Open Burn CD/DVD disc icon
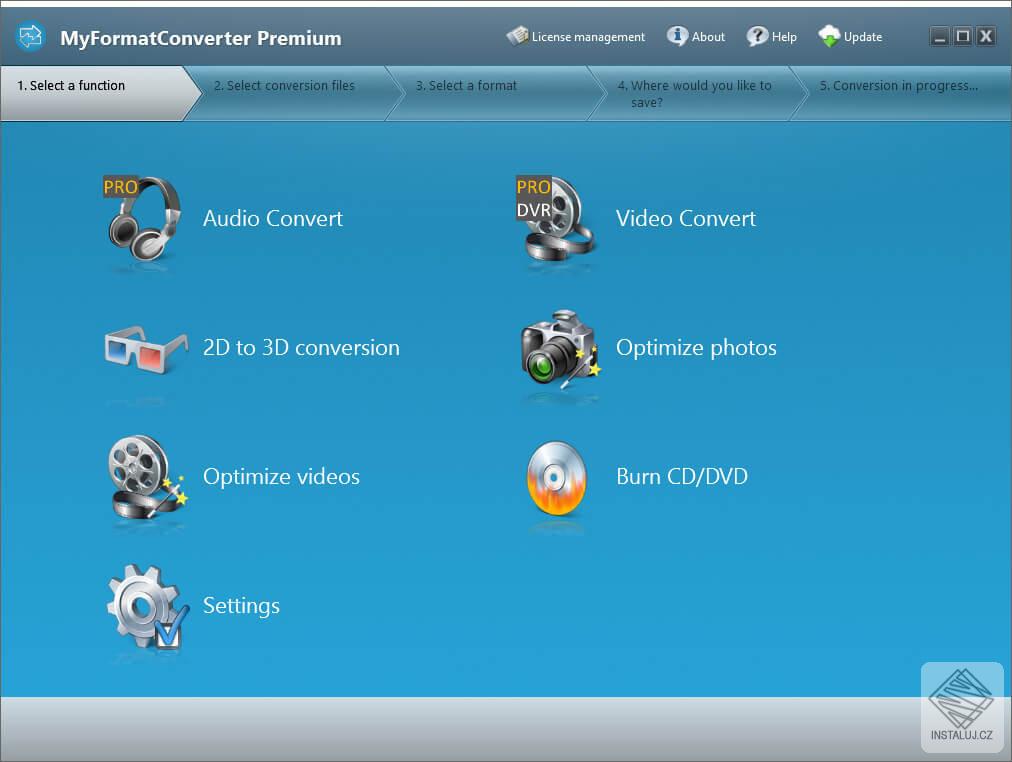The height and width of the screenshot is (762, 1012). 556,480
